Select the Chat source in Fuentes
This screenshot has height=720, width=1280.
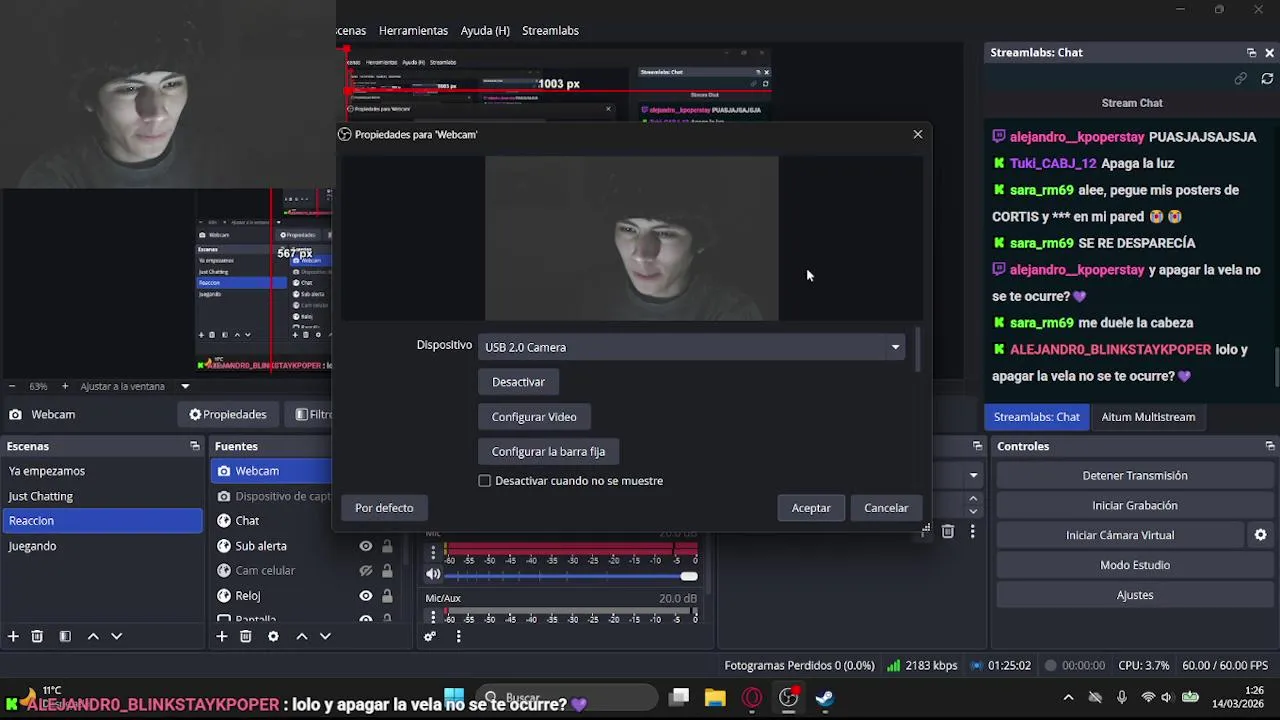pos(247,521)
